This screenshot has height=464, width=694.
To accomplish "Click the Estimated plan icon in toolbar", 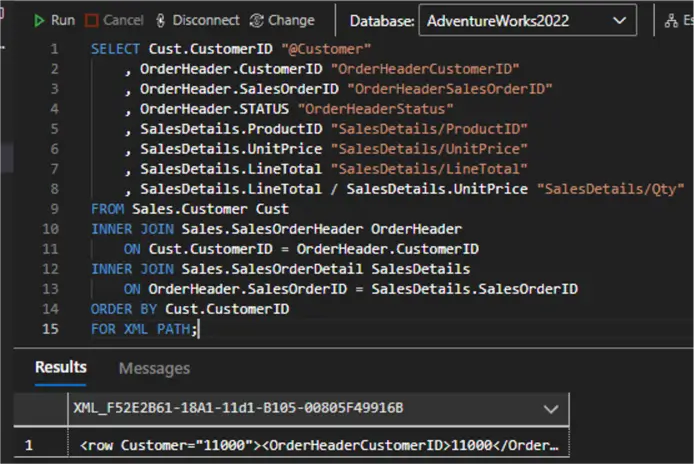I will point(687,20).
